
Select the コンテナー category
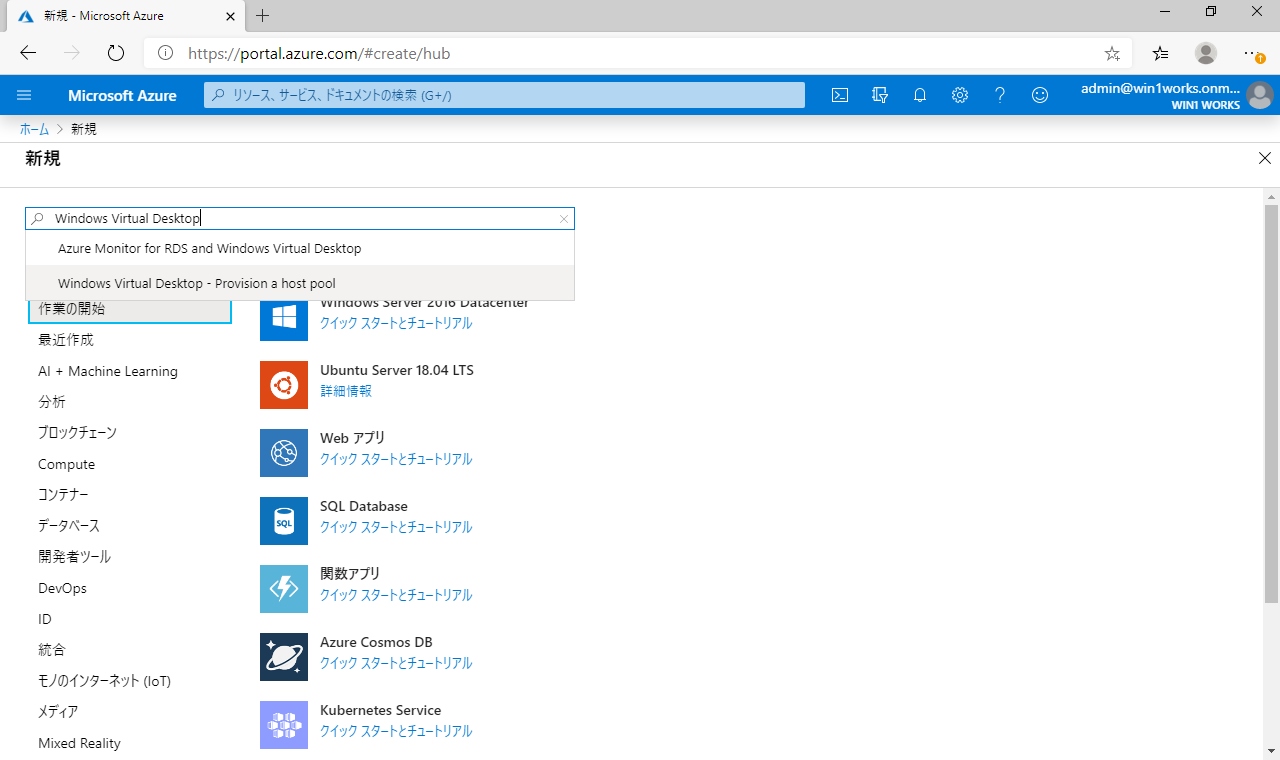[x=63, y=495]
